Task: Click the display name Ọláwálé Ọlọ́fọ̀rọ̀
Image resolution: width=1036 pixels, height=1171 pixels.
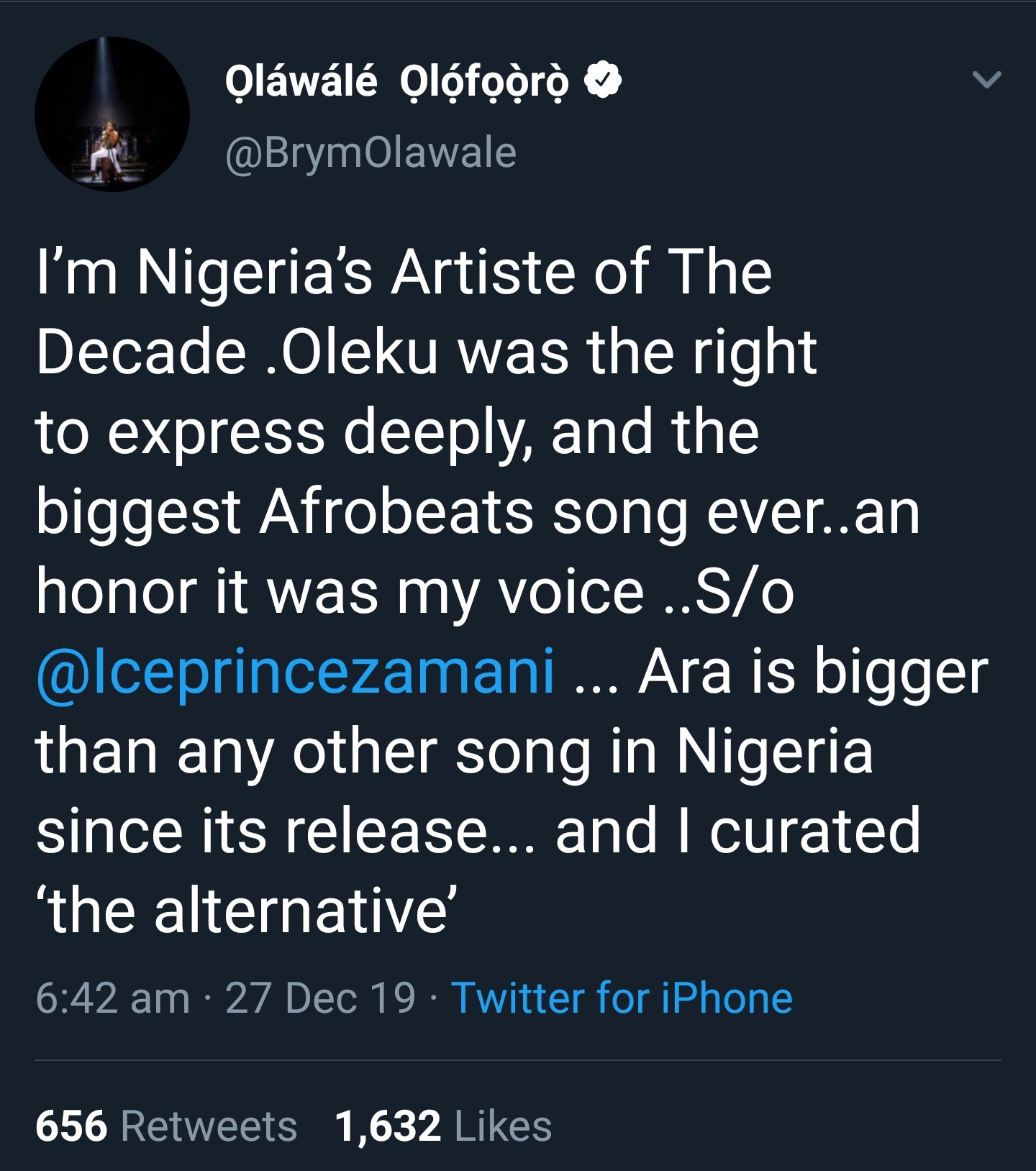Action: tap(396, 81)
